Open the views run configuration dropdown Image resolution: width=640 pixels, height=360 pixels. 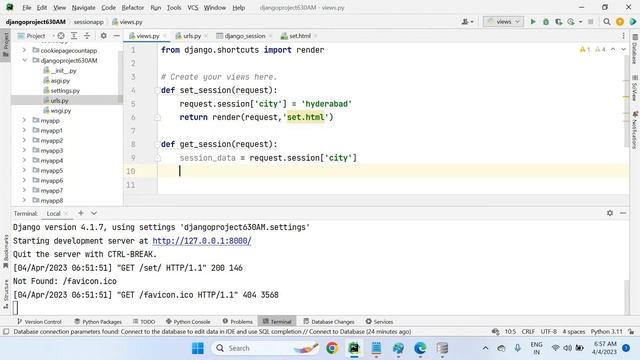tap(503, 22)
